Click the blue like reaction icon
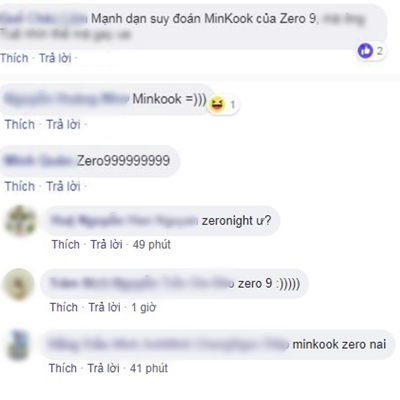The image size is (400, 400). [365, 51]
